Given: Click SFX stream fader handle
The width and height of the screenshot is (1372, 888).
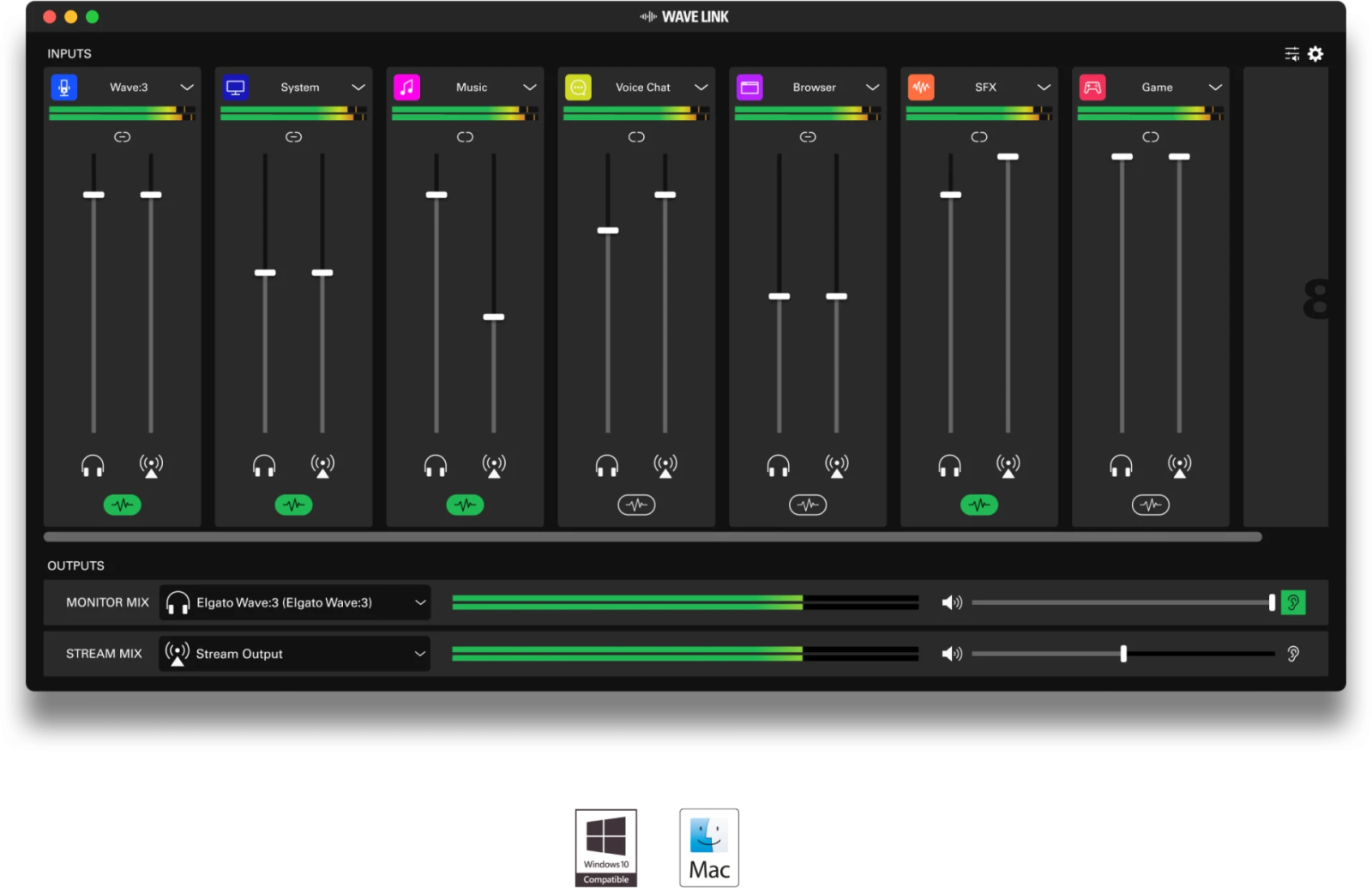Looking at the screenshot, I should coord(1008,156).
